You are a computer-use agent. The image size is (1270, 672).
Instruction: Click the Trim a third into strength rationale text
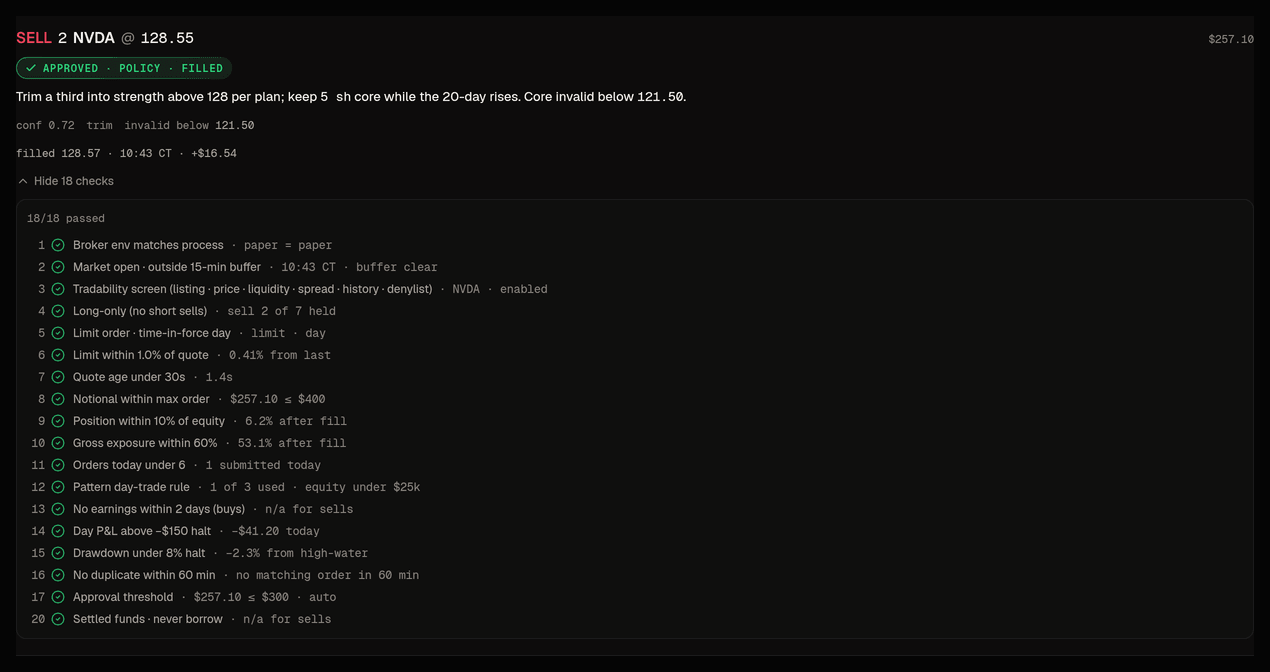351,97
